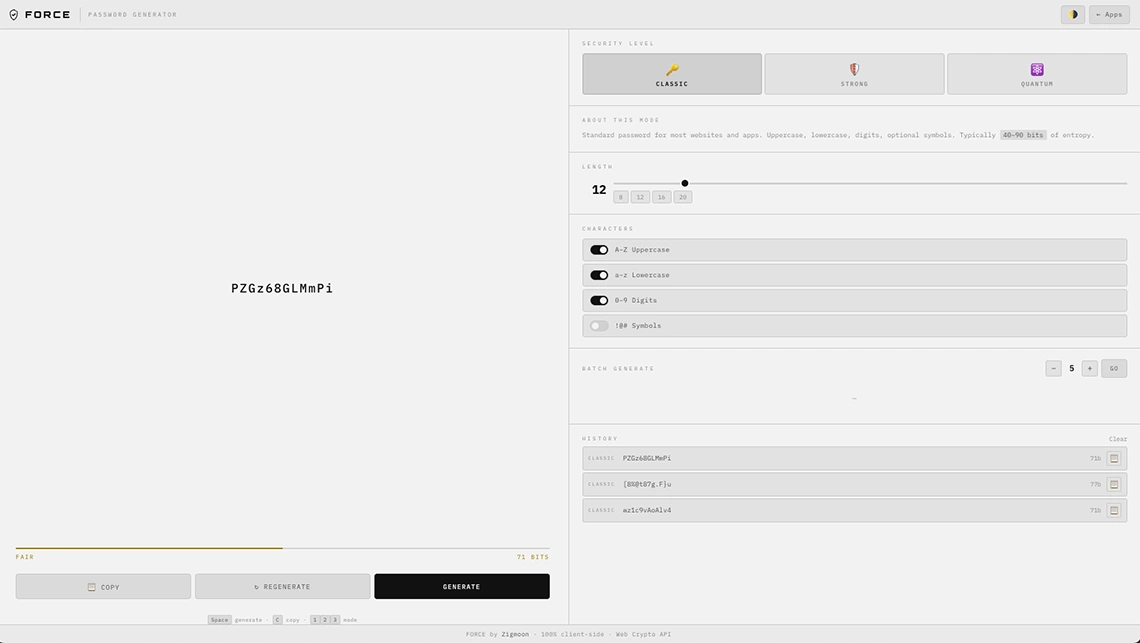The width and height of the screenshot is (1140, 643).
Task: Click the COPY button
Action: (x=103, y=586)
